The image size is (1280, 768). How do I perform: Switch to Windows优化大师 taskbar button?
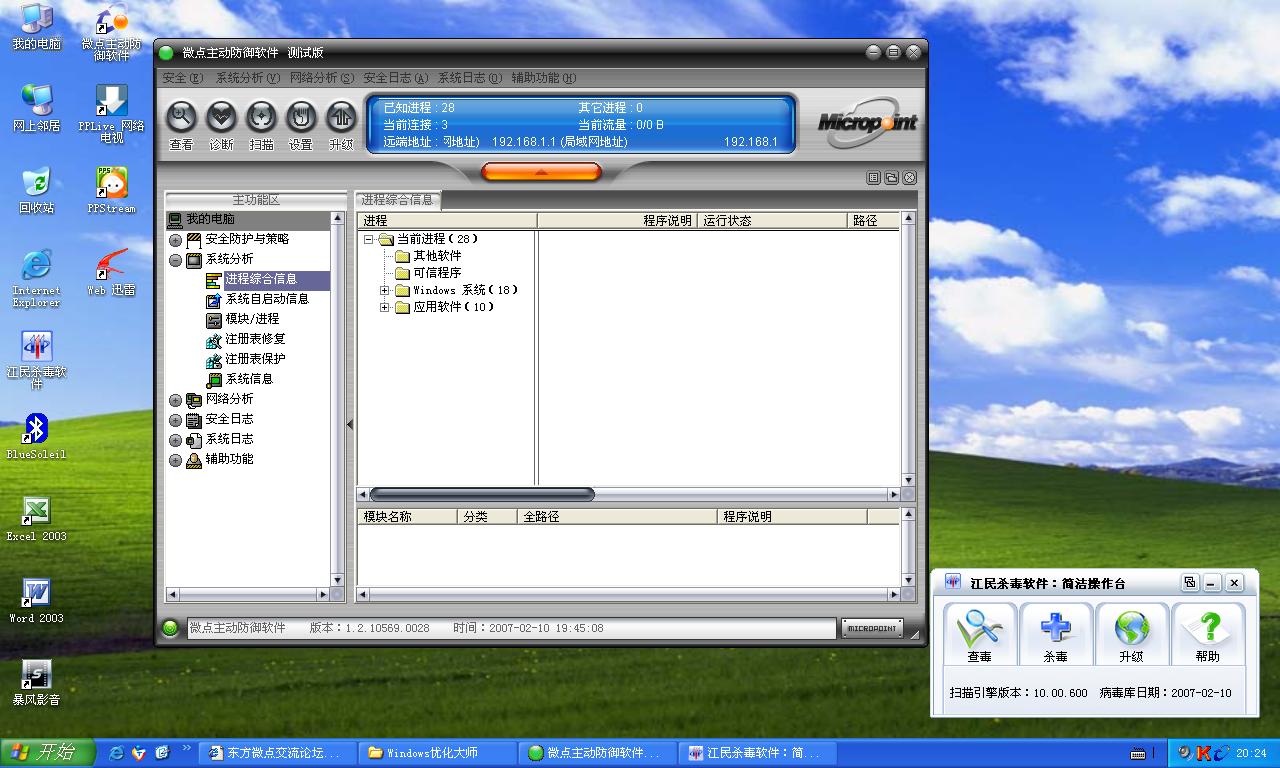pos(438,753)
